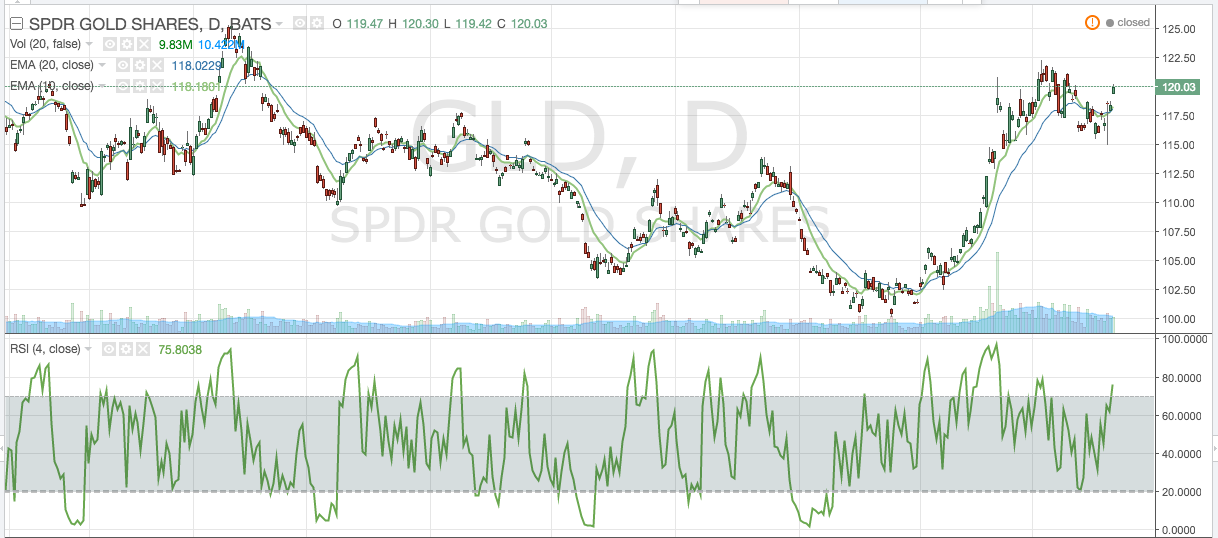The height and width of the screenshot is (538, 1218).
Task: Click the RSI value 75.8038
Action: (x=180, y=349)
